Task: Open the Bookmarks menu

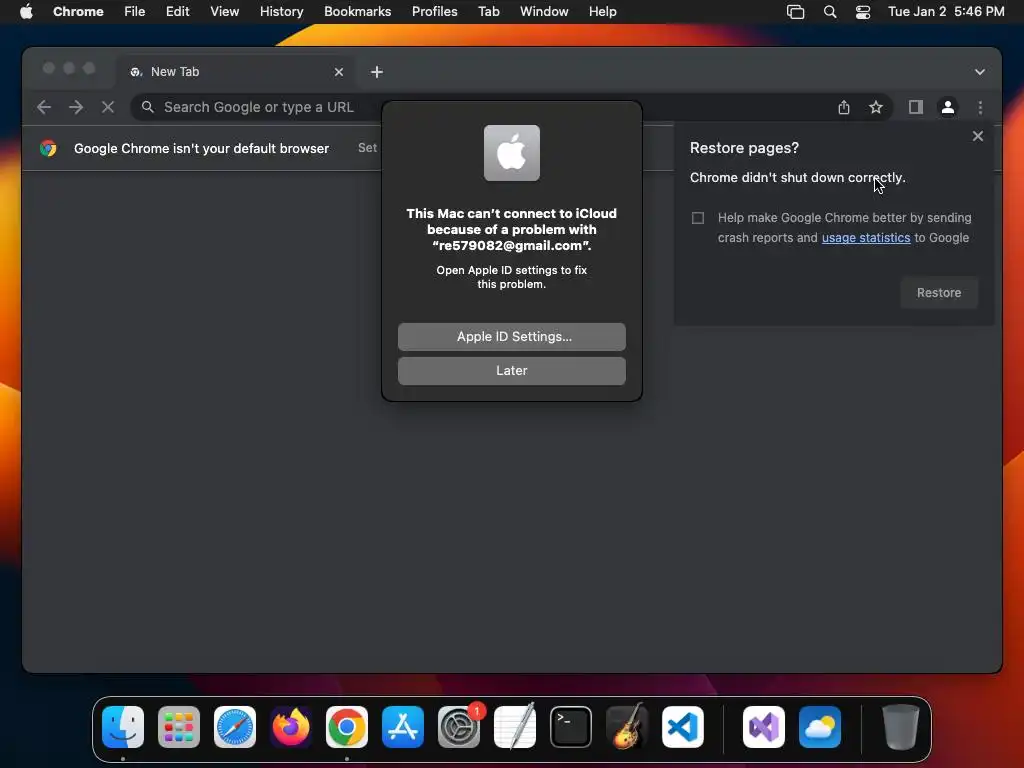Action: point(357,12)
